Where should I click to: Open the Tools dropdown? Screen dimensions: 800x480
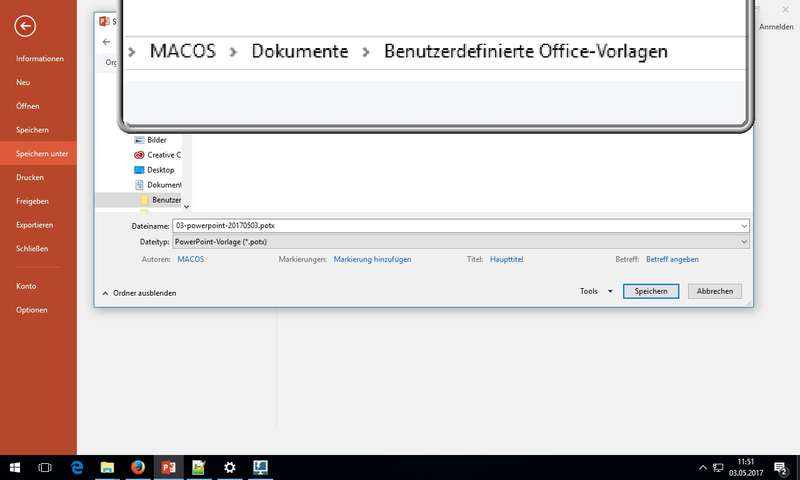[596, 291]
